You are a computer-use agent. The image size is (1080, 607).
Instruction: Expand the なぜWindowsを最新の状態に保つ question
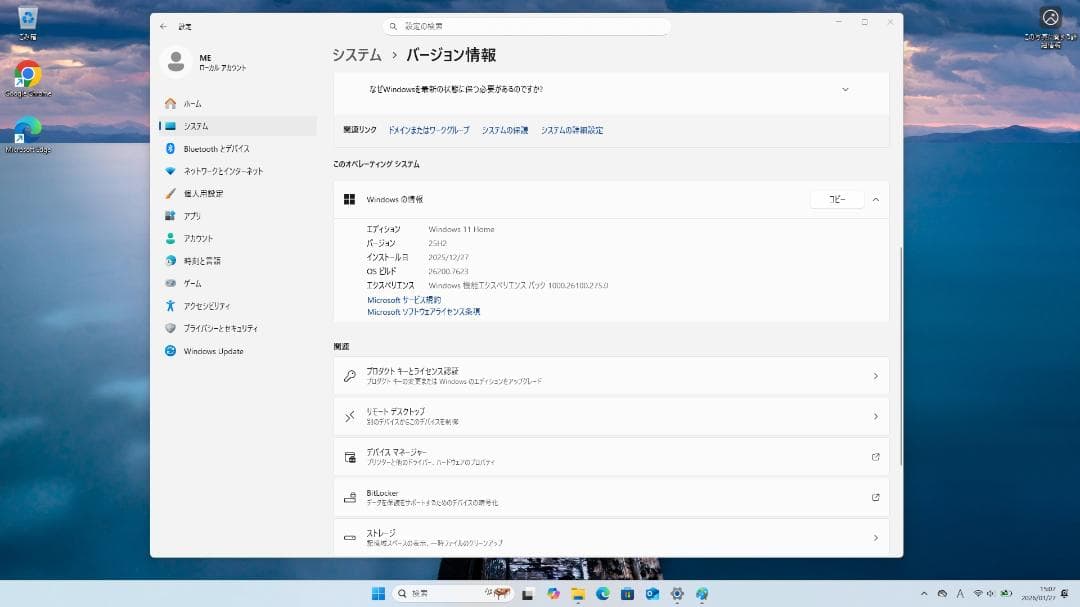click(845, 88)
